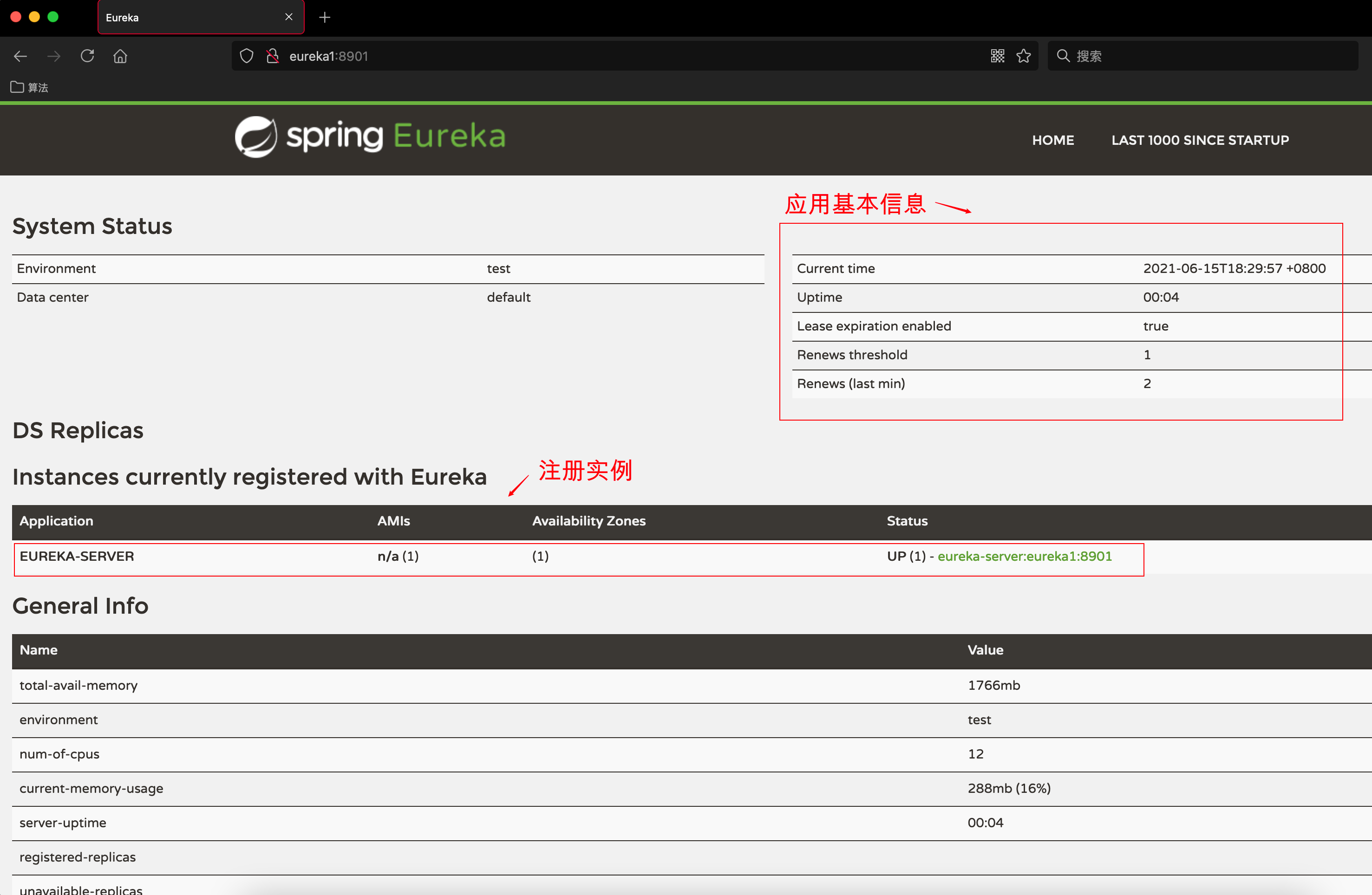Click the insecure connection padlock icon
This screenshot has height=895, width=1372.
[273, 56]
